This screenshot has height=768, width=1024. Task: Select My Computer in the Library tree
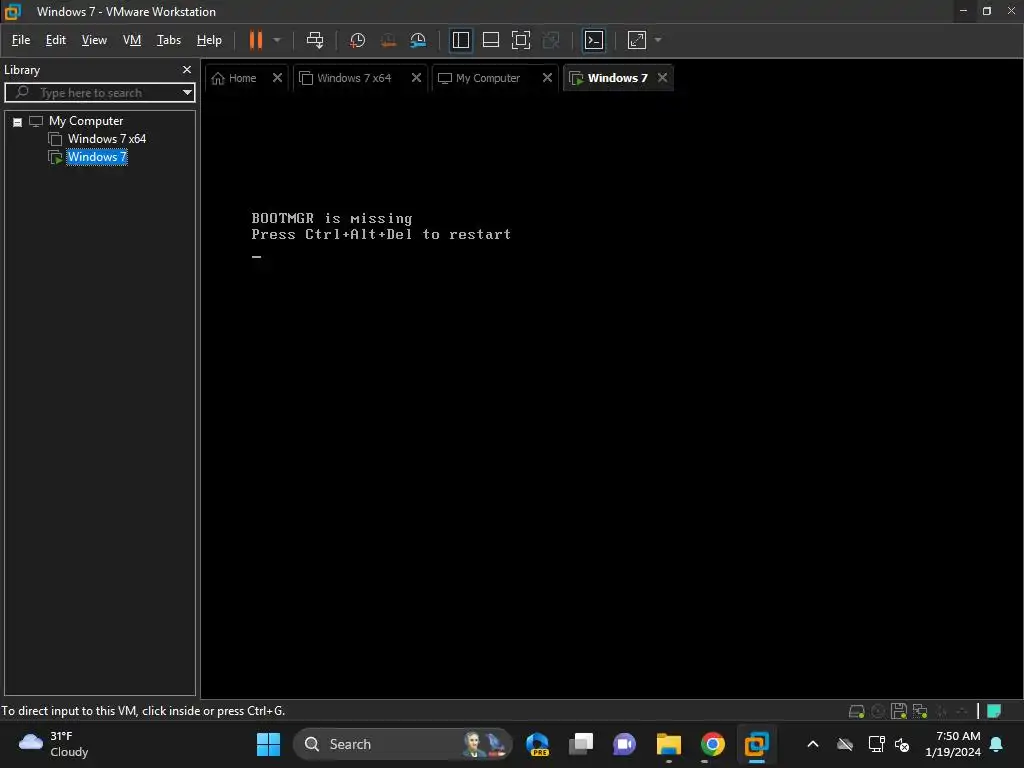pos(86,121)
